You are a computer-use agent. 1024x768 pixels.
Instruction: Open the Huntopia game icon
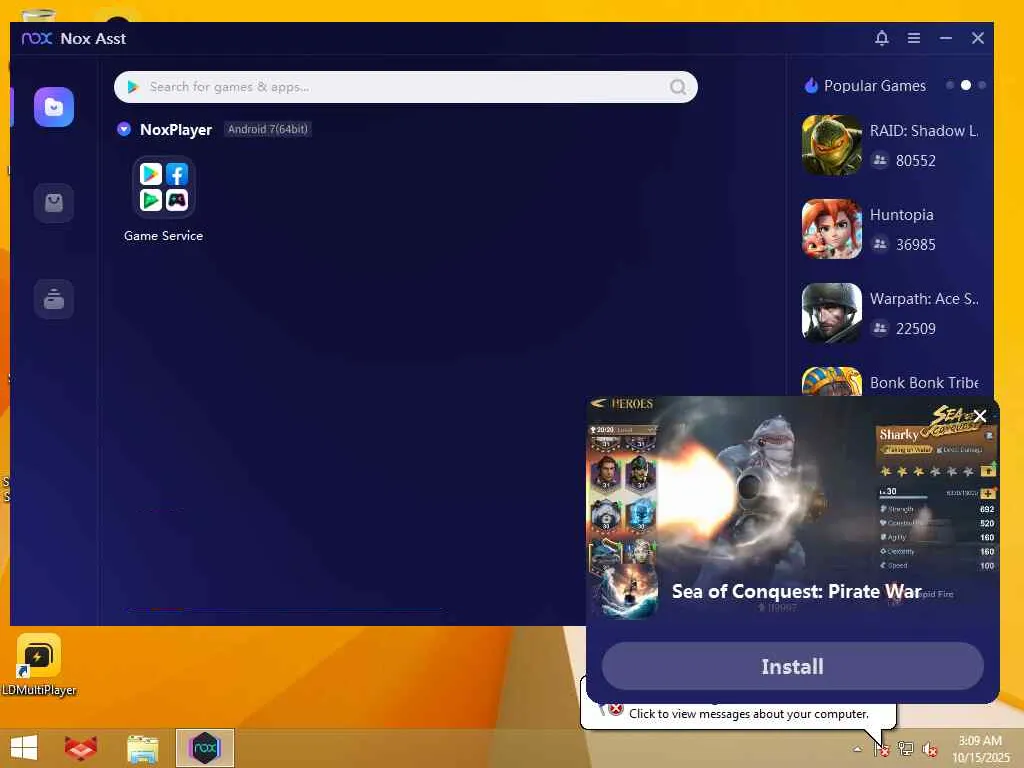[832, 229]
